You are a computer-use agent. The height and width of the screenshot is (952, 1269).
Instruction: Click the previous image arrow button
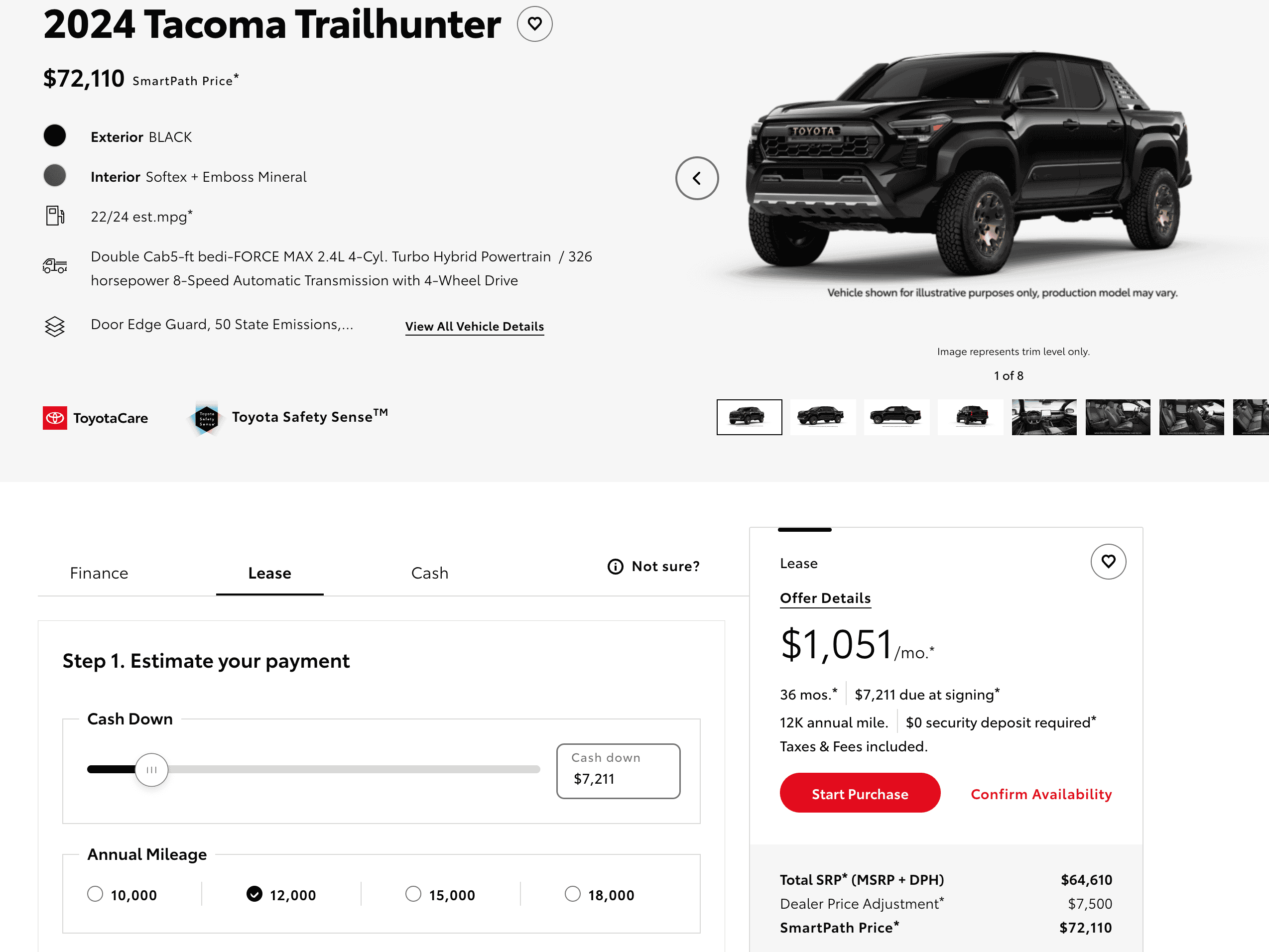(x=696, y=178)
